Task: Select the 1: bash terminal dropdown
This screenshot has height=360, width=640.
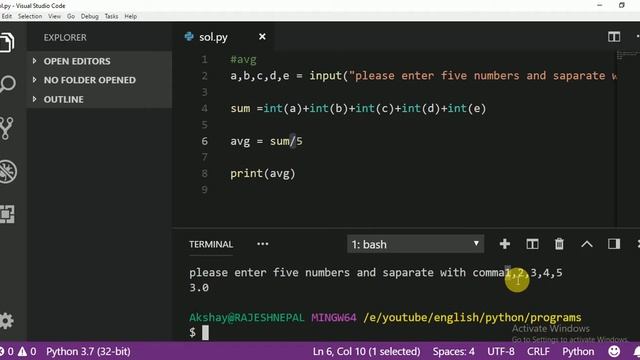Action: click(416, 244)
